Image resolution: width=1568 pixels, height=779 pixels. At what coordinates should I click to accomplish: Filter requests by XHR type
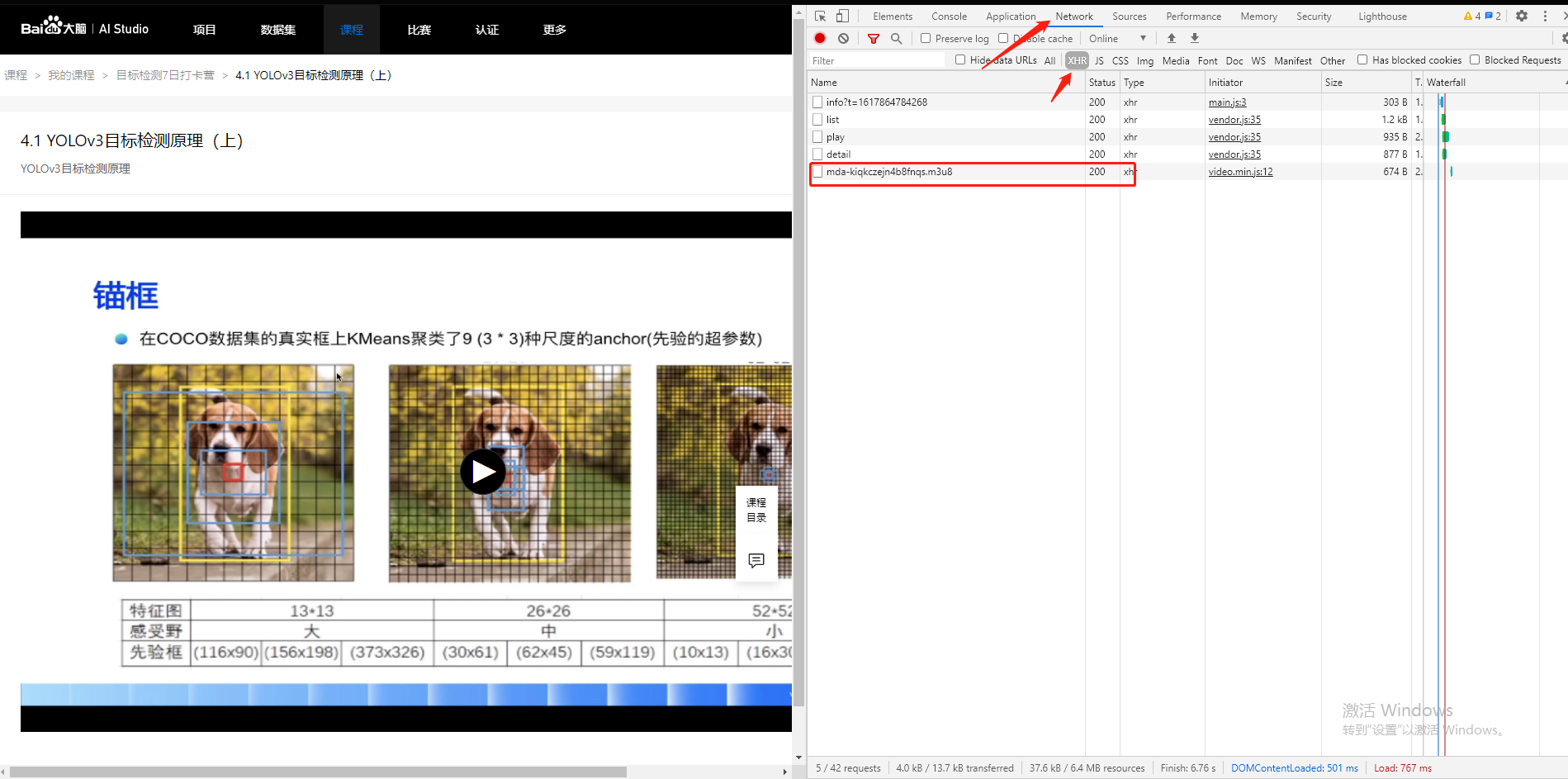click(x=1077, y=59)
